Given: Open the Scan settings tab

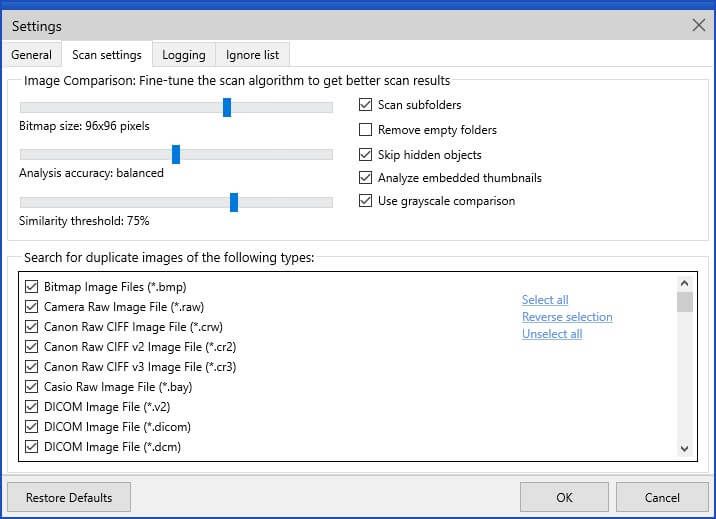Looking at the screenshot, I should coord(107,55).
